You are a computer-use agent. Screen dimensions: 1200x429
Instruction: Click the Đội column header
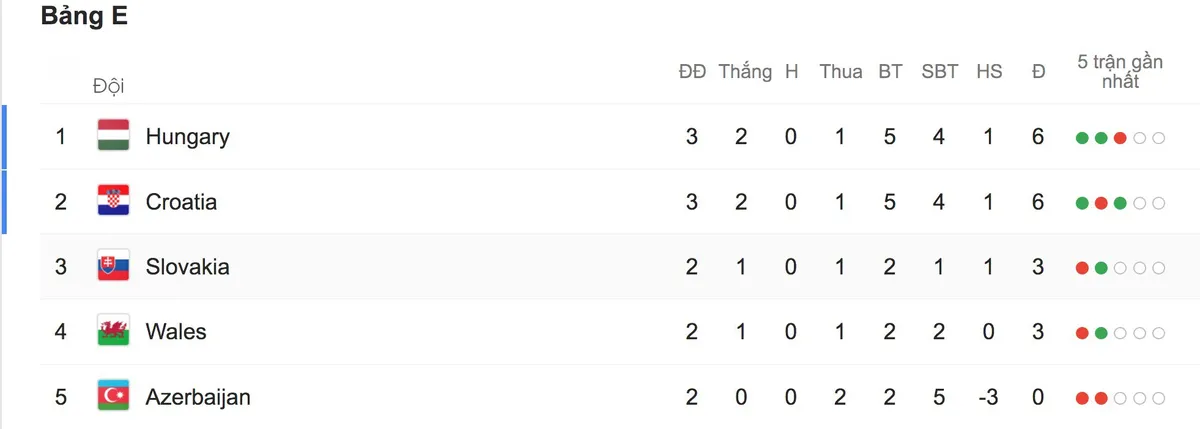(108, 86)
